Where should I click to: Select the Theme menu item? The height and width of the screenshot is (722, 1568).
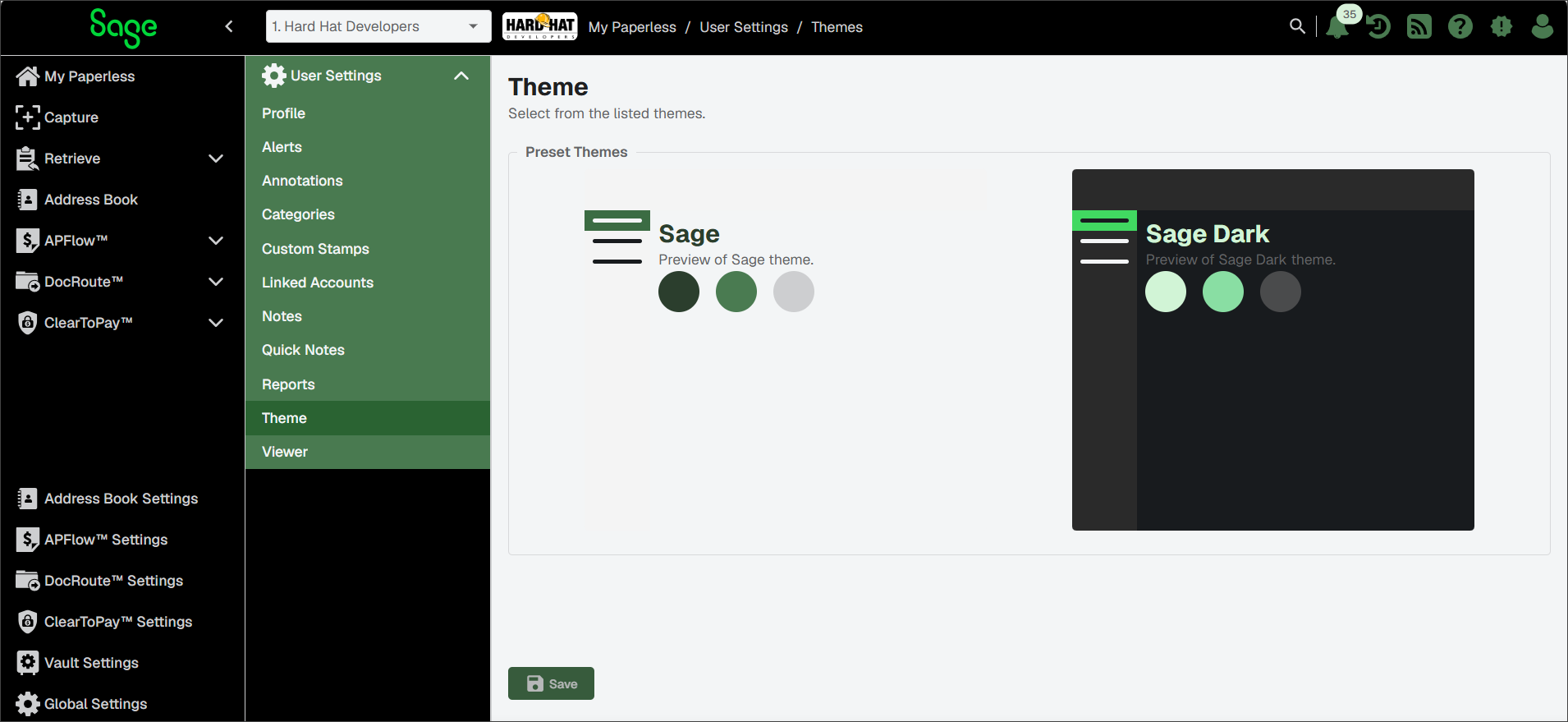click(x=368, y=418)
